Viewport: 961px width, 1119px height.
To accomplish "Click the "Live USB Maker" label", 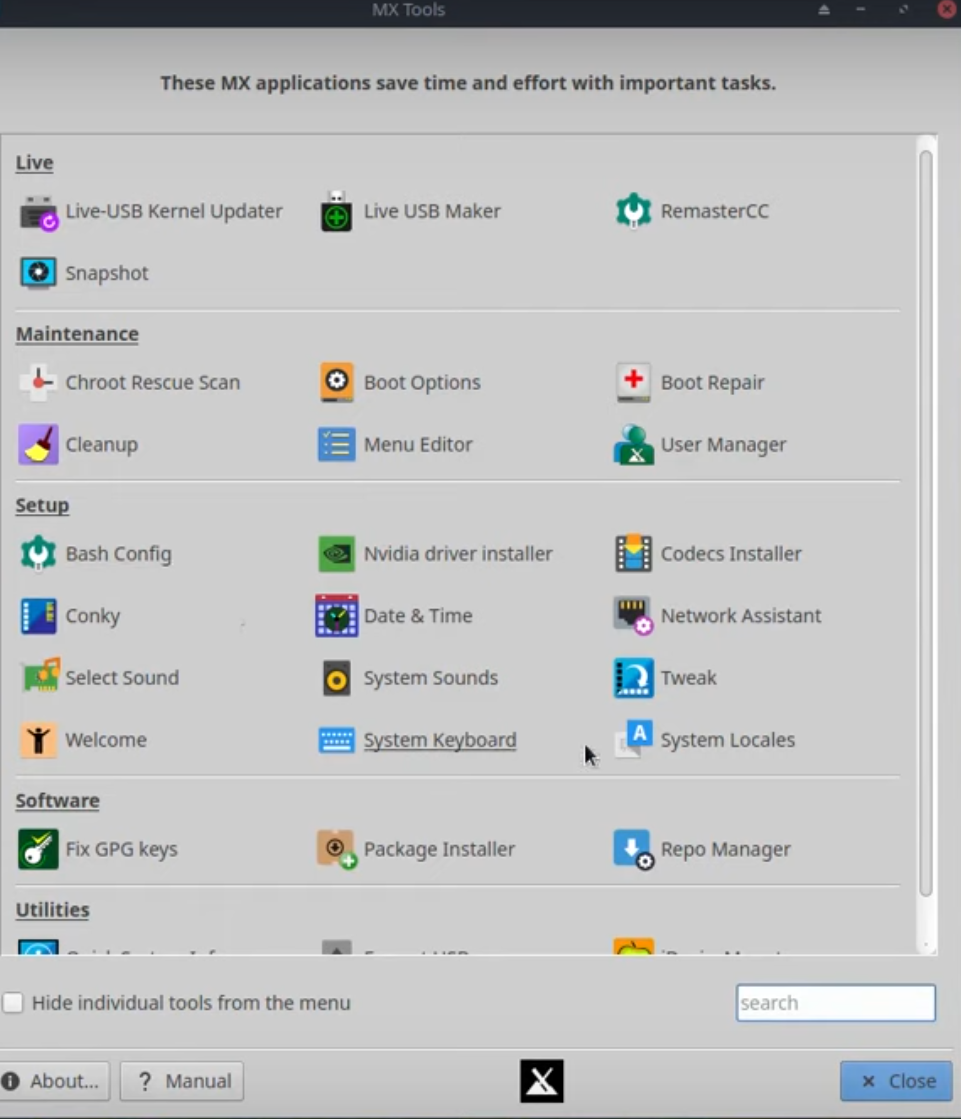I will click(x=432, y=211).
